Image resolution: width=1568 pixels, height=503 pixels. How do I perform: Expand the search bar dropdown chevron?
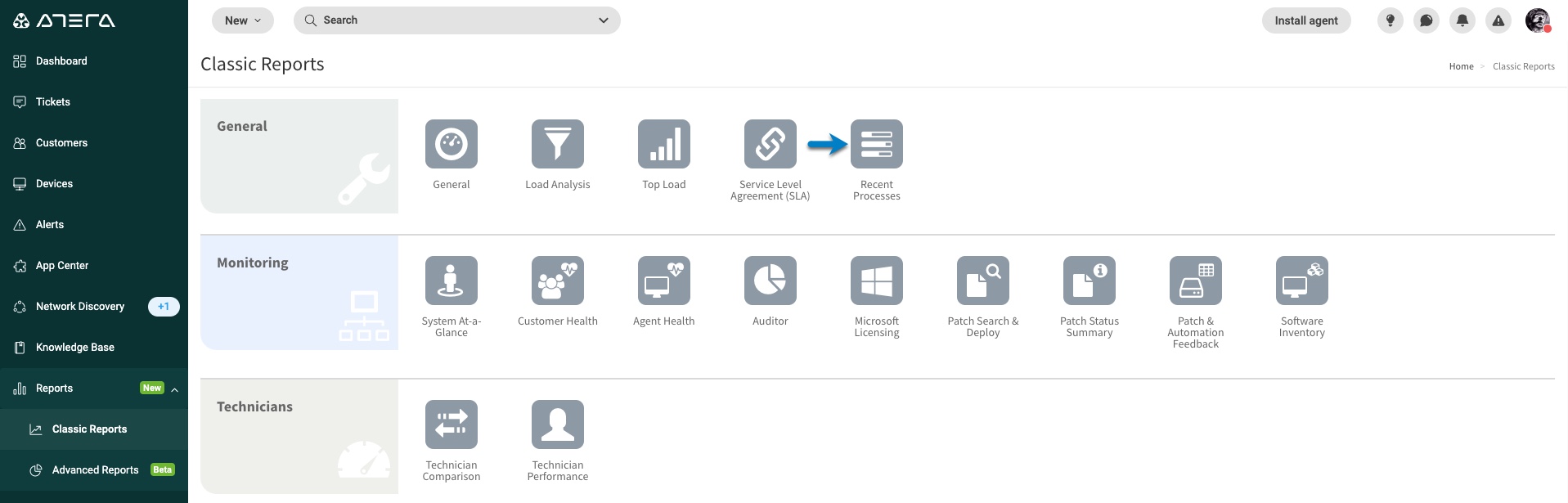tap(604, 20)
